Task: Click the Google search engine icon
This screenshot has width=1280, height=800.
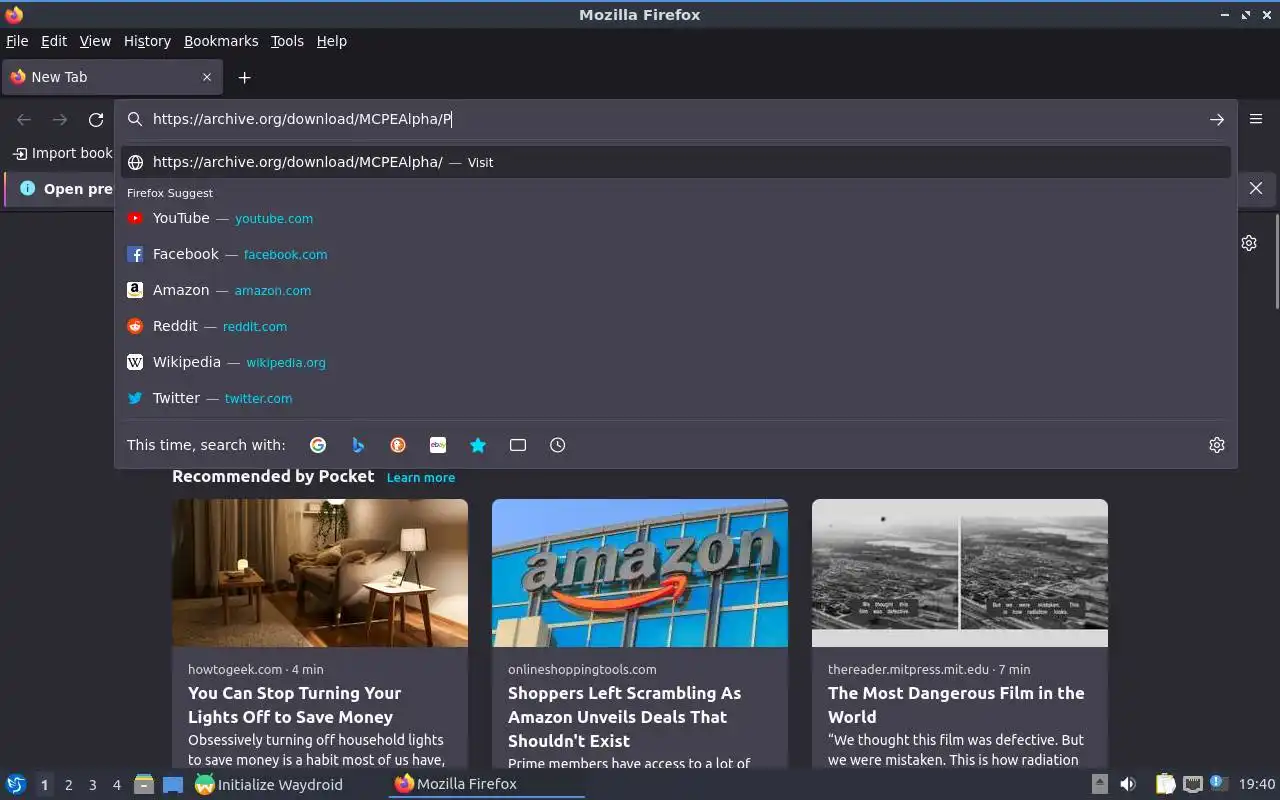Action: 318,445
